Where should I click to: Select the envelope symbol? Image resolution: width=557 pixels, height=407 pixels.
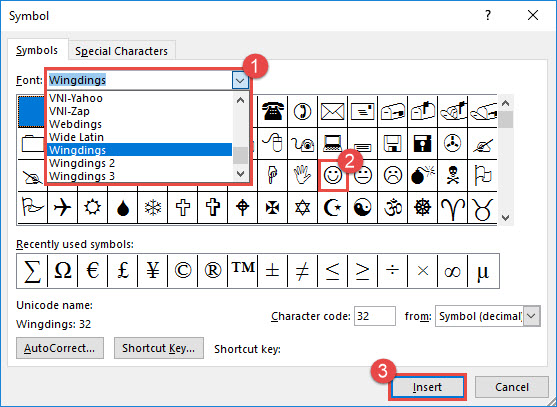pyautogui.click(x=332, y=111)
